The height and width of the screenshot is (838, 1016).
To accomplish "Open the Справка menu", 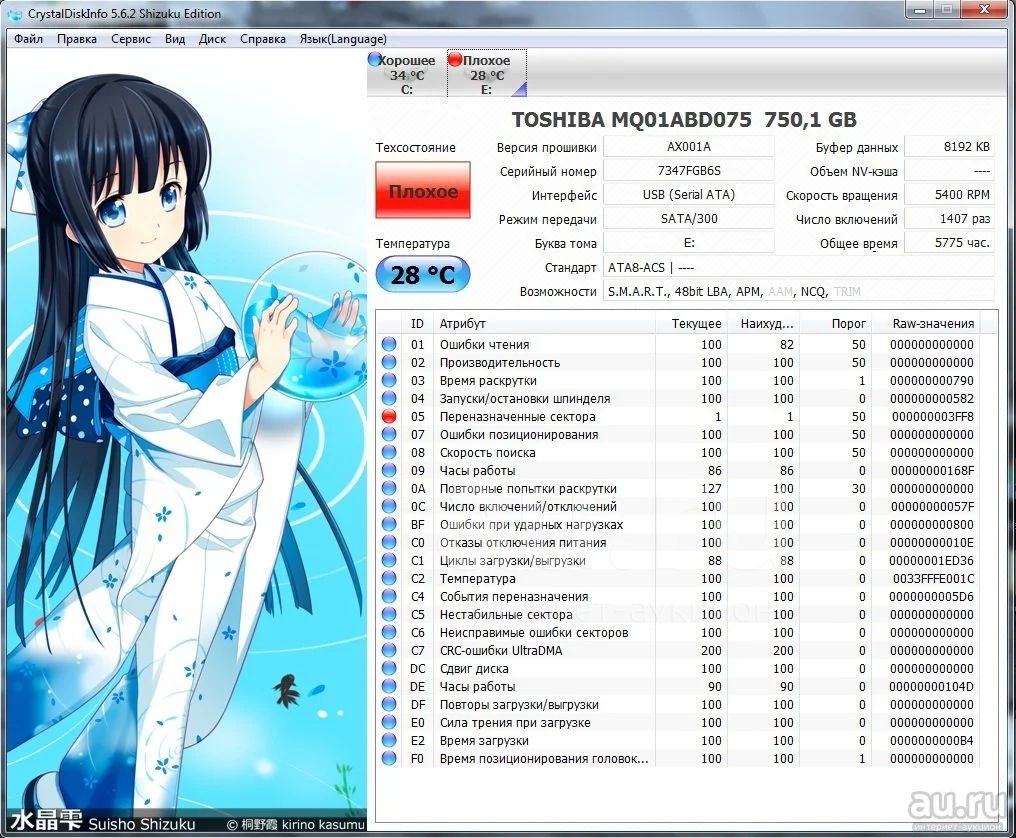I will point(263,39).
